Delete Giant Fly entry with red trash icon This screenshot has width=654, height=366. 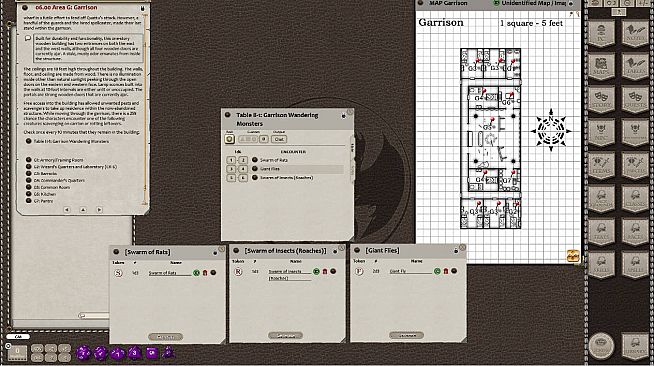point(445,271)
